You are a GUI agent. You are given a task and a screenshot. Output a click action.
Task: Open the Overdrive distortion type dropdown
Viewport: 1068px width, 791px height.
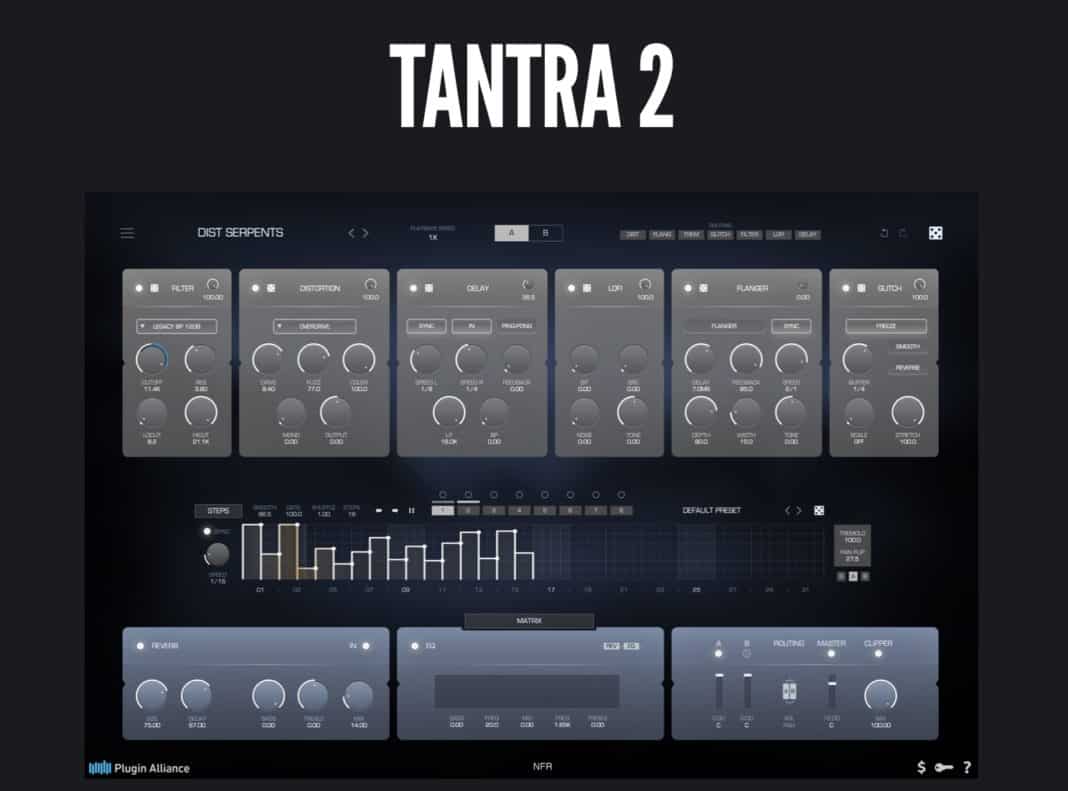(315, 326)
